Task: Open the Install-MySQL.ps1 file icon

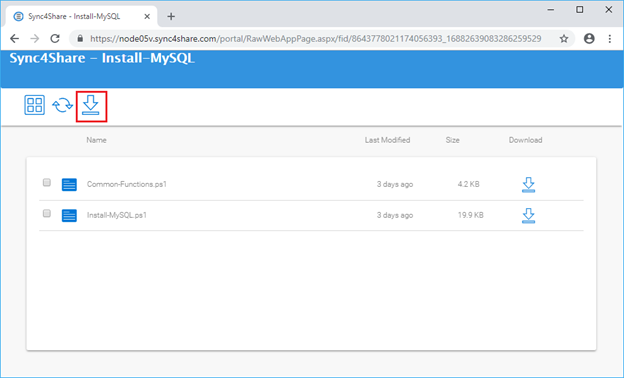Action: (69, 215)
